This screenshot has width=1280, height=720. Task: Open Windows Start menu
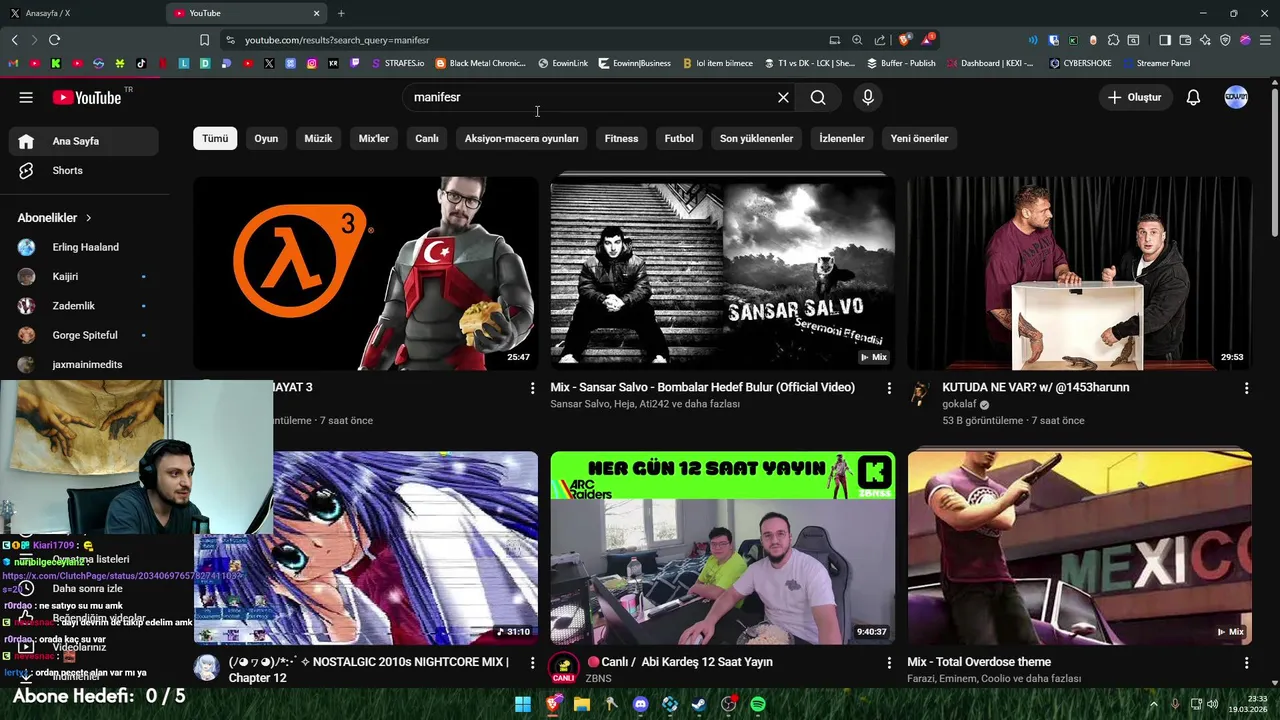[523, 704]
